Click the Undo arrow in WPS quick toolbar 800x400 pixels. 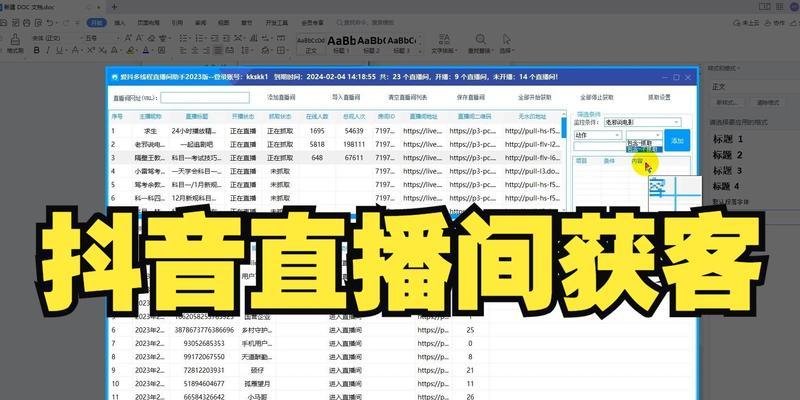49,23
